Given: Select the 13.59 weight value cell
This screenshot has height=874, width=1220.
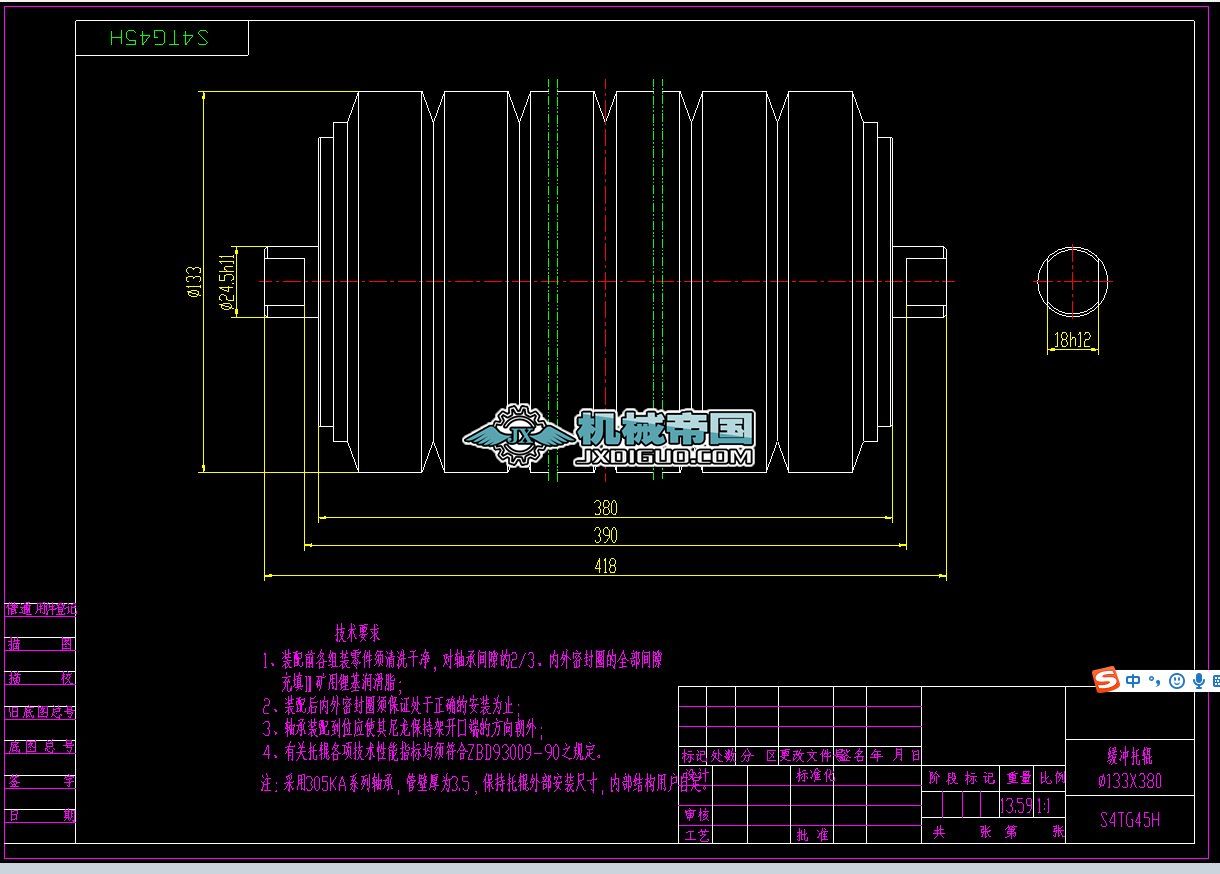Looking at the screenshot, I should click(x=1016, y=805).
